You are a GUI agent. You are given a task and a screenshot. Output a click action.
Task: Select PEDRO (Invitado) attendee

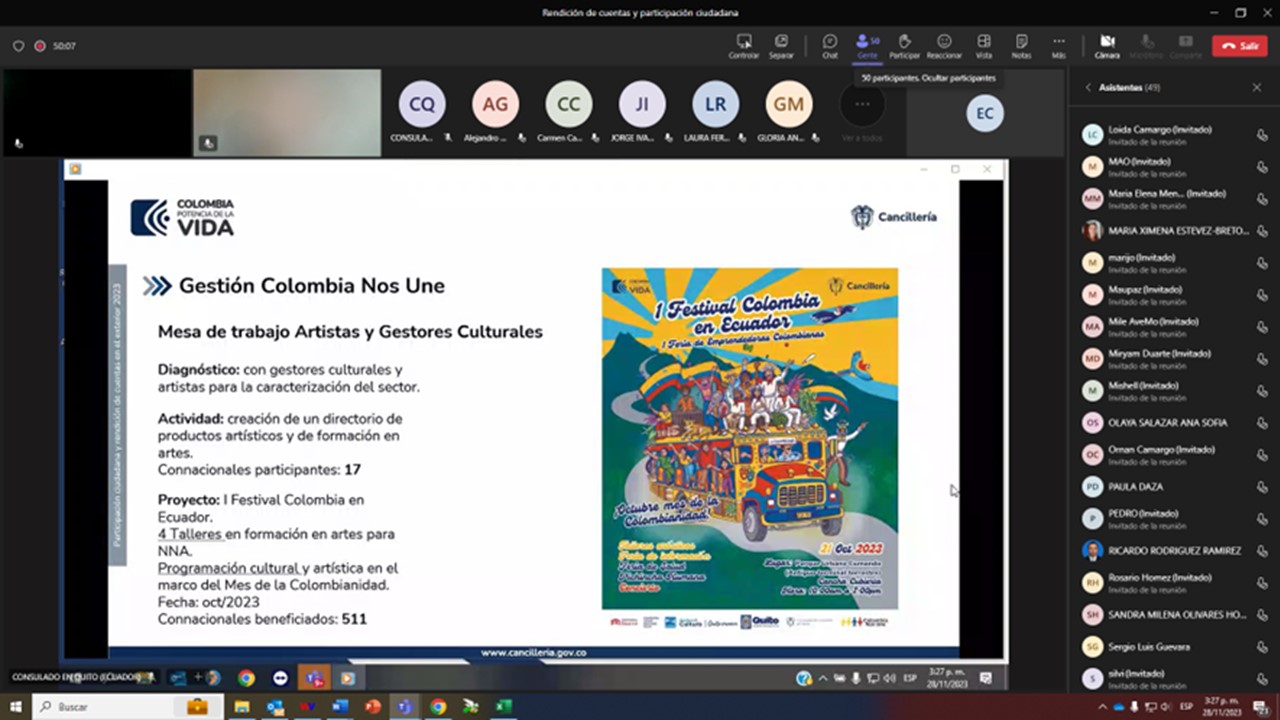click(1174, 518)
